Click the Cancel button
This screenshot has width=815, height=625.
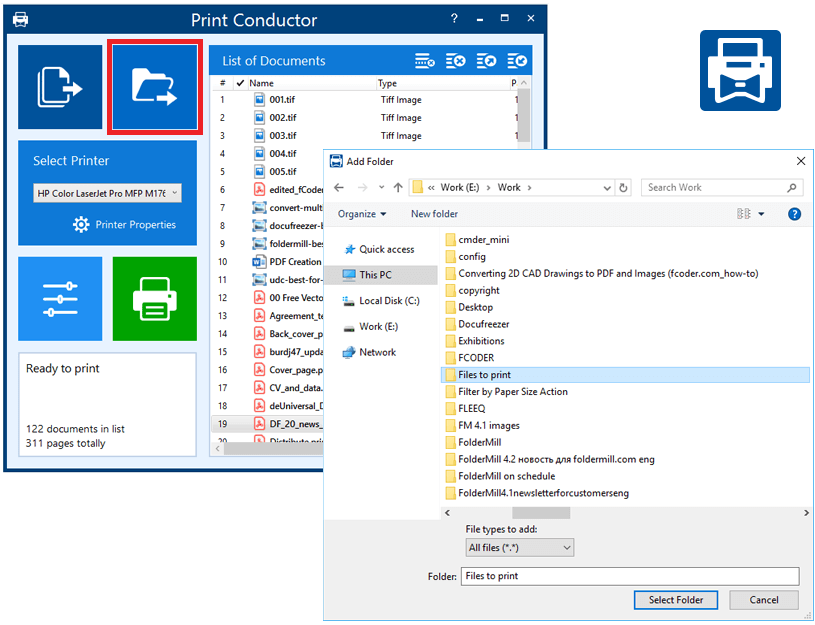763,600
